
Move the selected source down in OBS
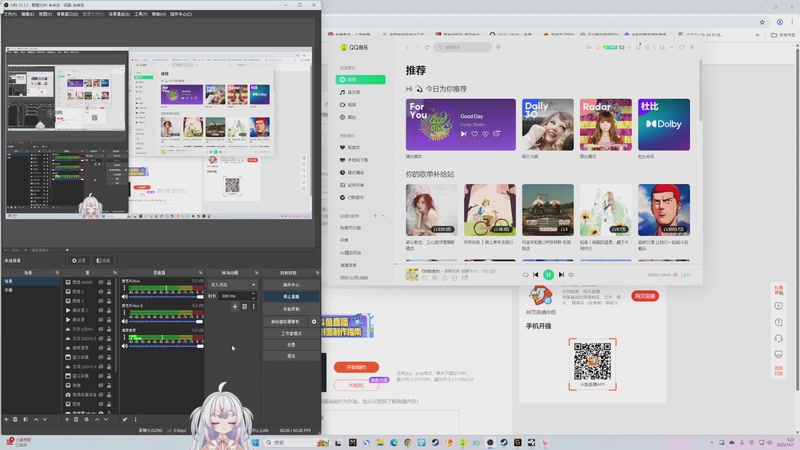(106, 419)
